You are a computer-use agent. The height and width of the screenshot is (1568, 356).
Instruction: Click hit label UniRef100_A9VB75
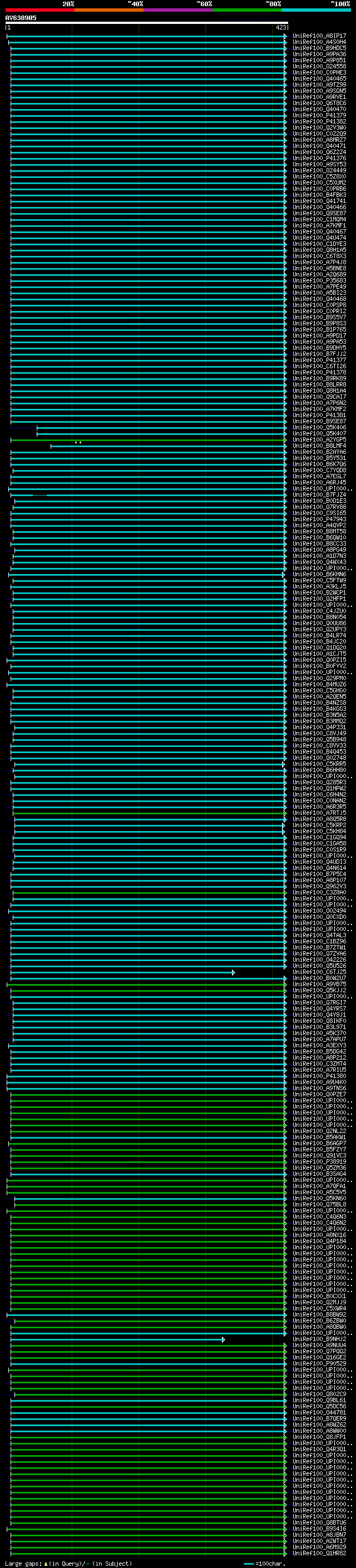click(319, 983)
